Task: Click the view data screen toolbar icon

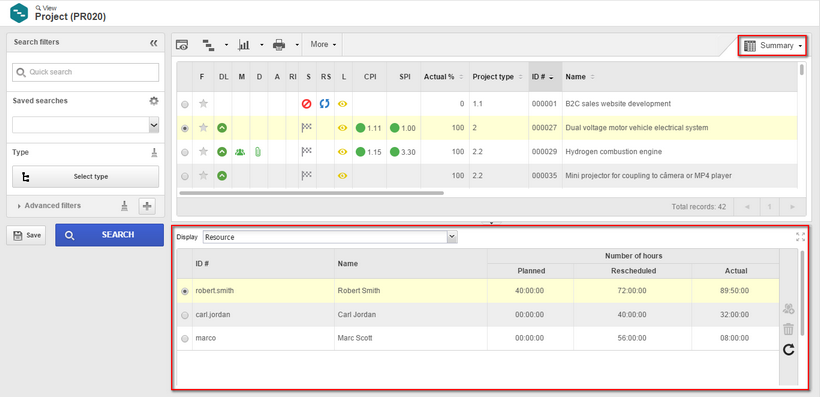Action: 182,45
